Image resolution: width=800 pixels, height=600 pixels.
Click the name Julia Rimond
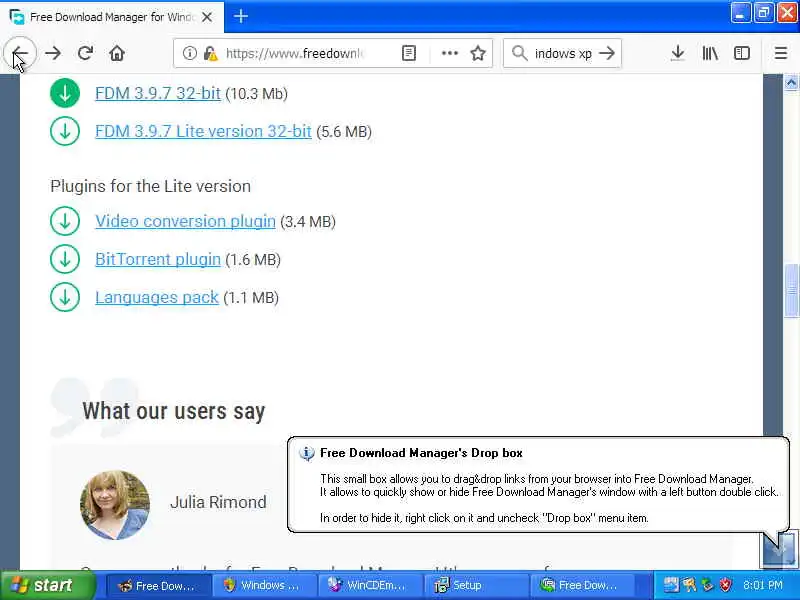click(x=218, y=502)
